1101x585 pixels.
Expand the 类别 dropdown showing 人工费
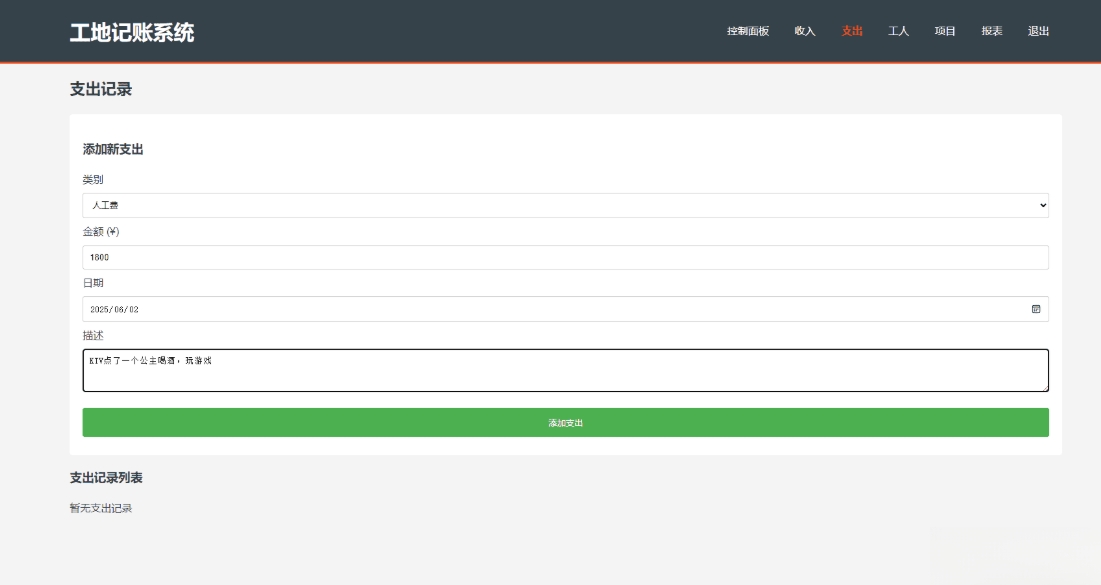(x=565, y=205)
